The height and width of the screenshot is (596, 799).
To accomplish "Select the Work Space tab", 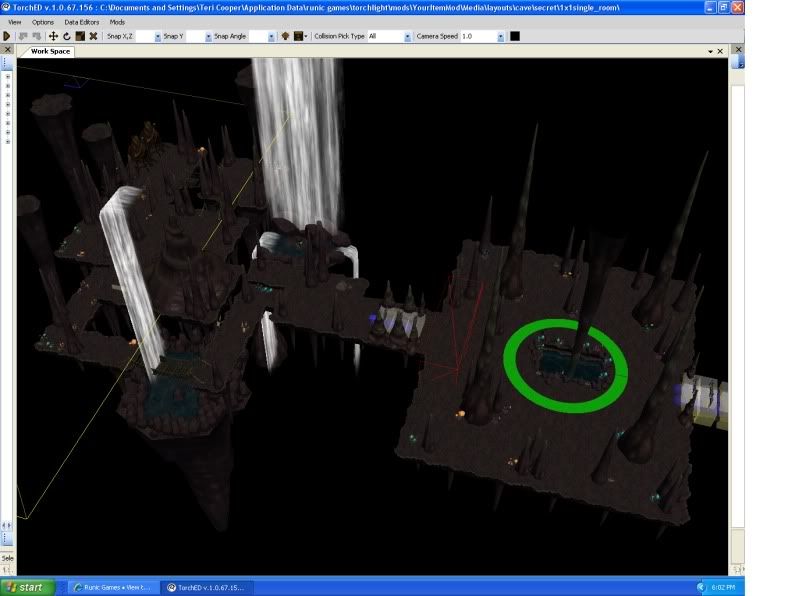I will point(50,51).
